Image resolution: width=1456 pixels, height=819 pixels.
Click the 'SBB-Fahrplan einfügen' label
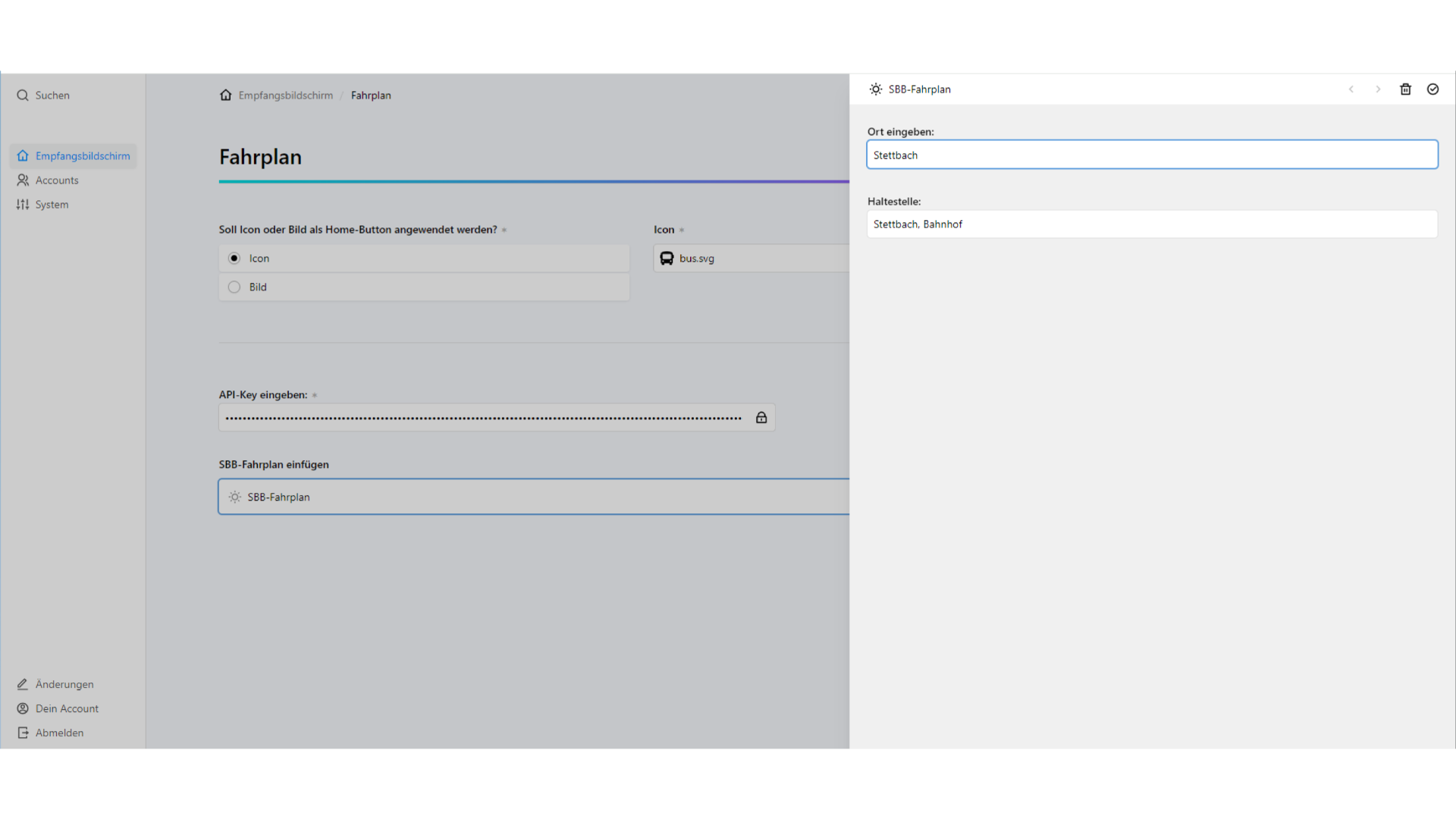274,465
